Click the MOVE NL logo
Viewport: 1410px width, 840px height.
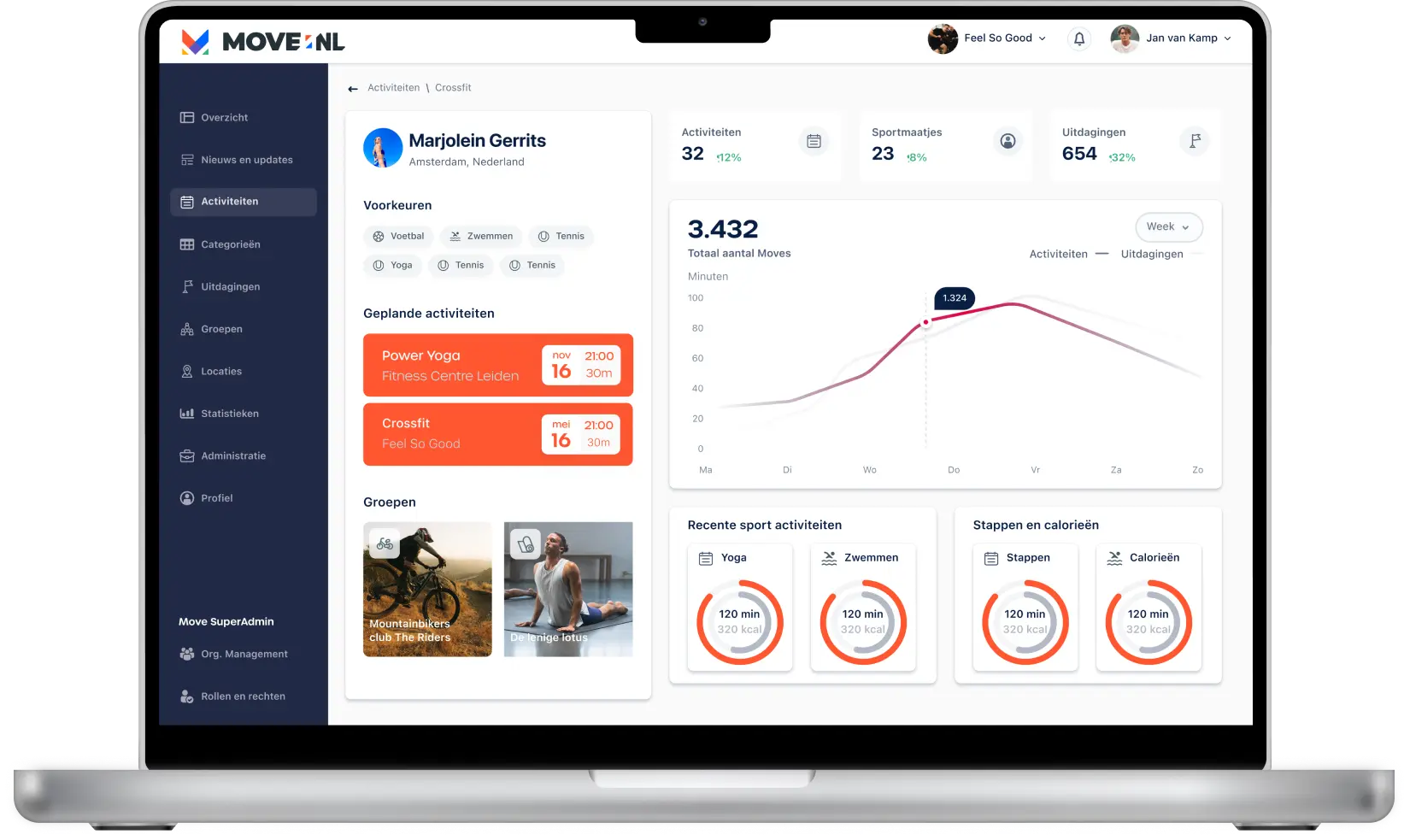(x=263, y=41)
